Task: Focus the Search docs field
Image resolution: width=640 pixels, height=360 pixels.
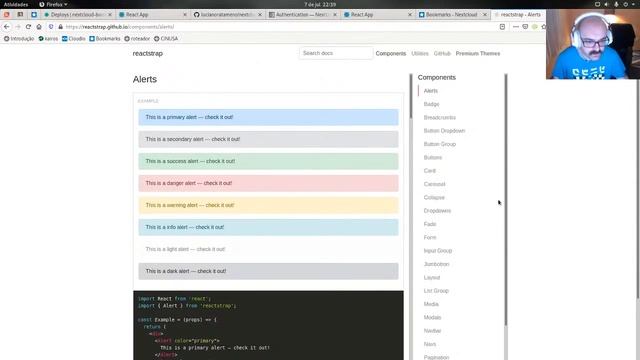Action: coord(336,53)
